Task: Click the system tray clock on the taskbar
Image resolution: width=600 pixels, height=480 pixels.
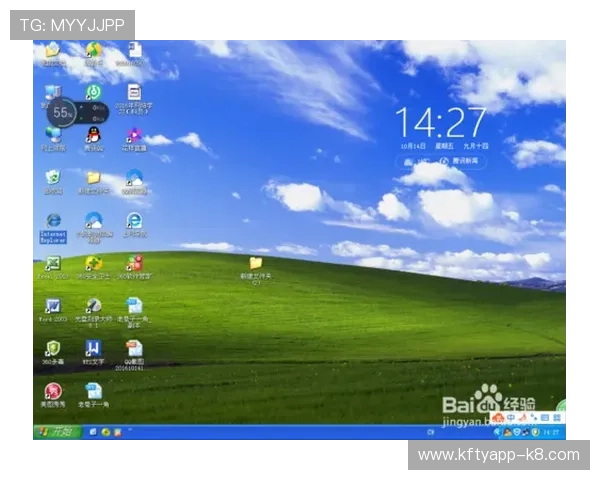Action: [x=552, y=432]
